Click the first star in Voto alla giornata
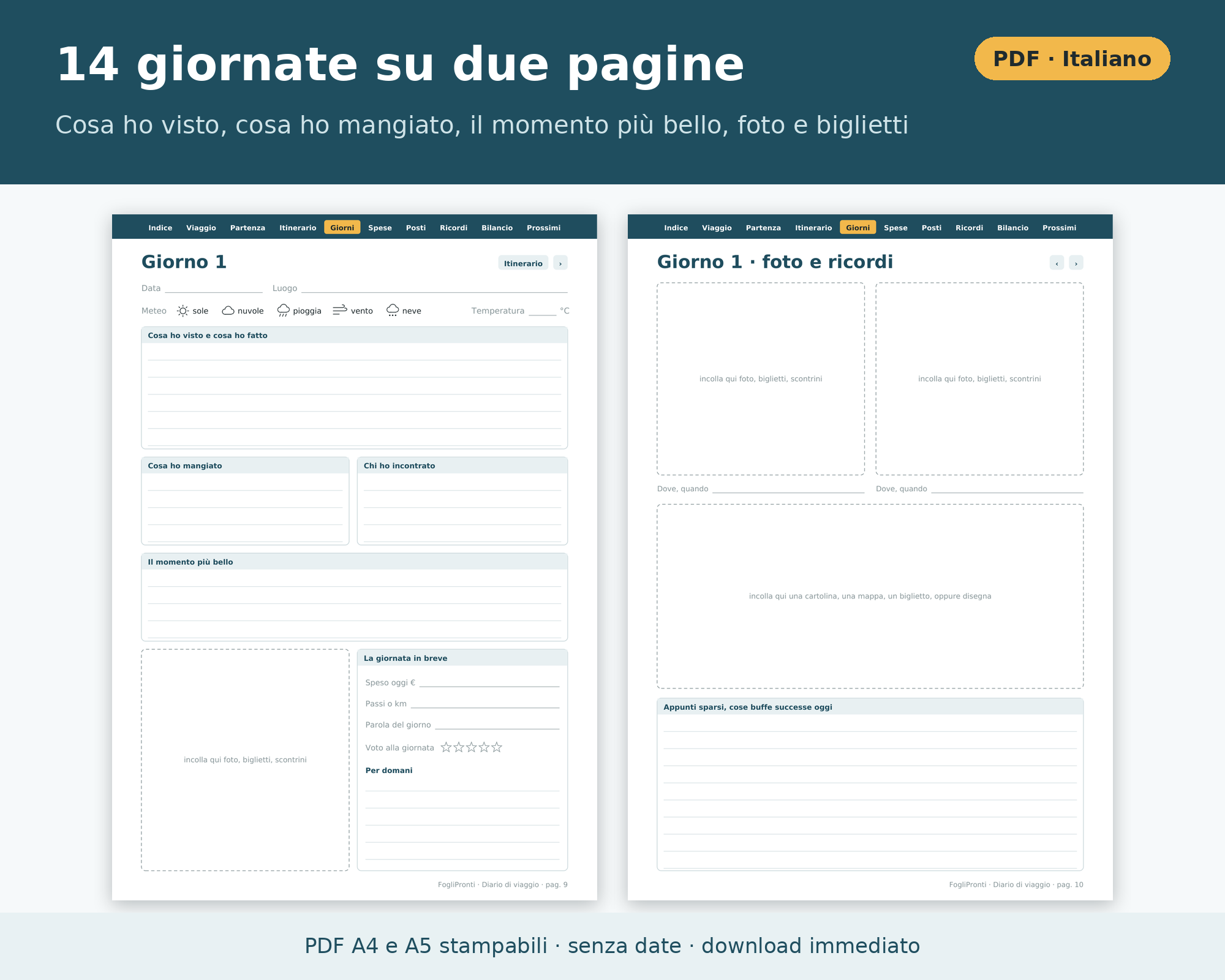This screenshot has height=980, width=1225. pos(446,747)
